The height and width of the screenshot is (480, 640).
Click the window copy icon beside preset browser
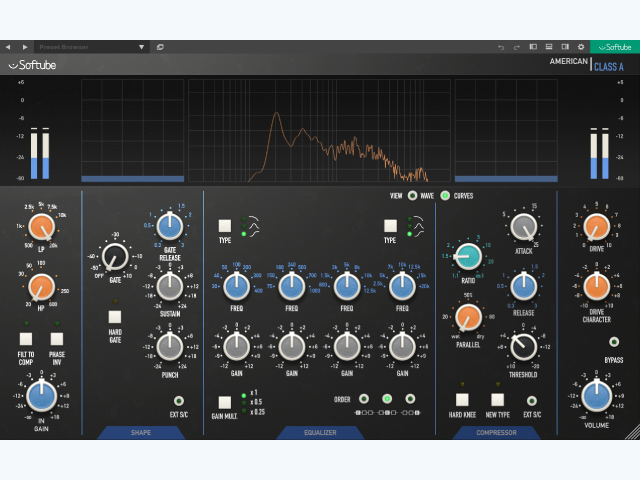(x=160, y=47)
